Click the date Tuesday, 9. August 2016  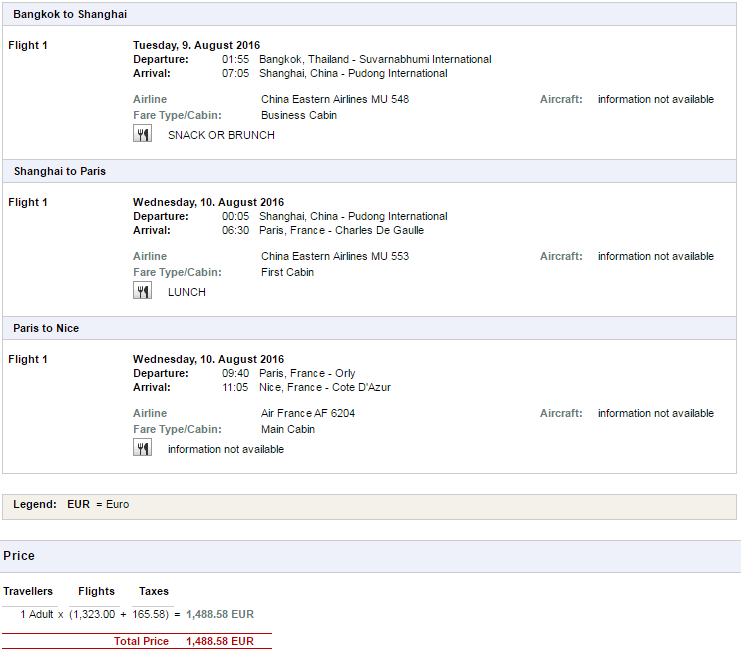click(196, 45)
